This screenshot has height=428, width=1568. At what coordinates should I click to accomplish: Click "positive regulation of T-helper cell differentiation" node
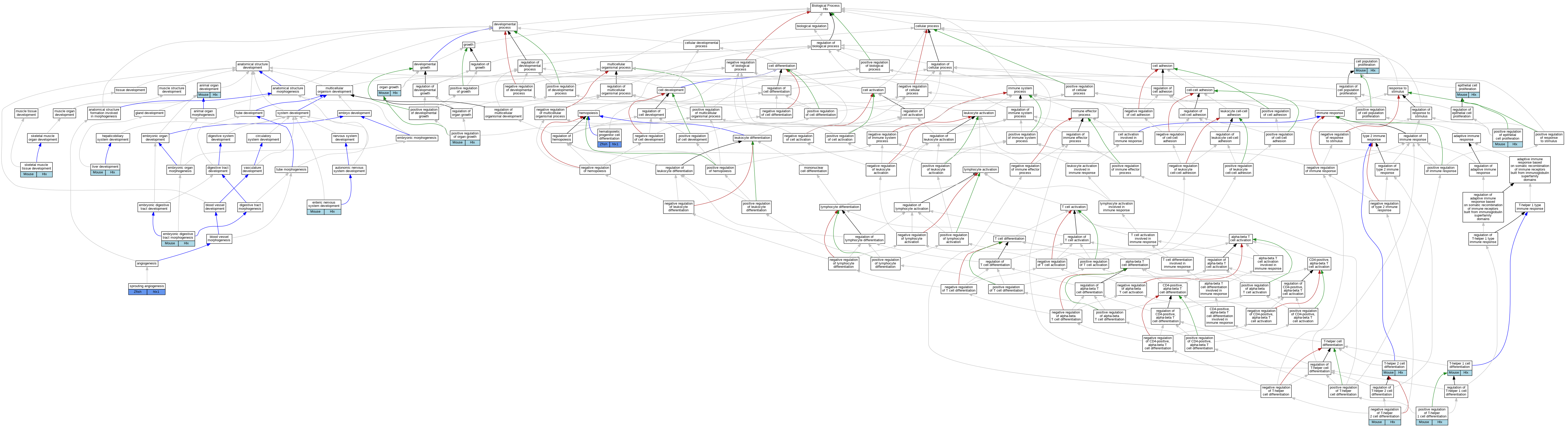1343,391
